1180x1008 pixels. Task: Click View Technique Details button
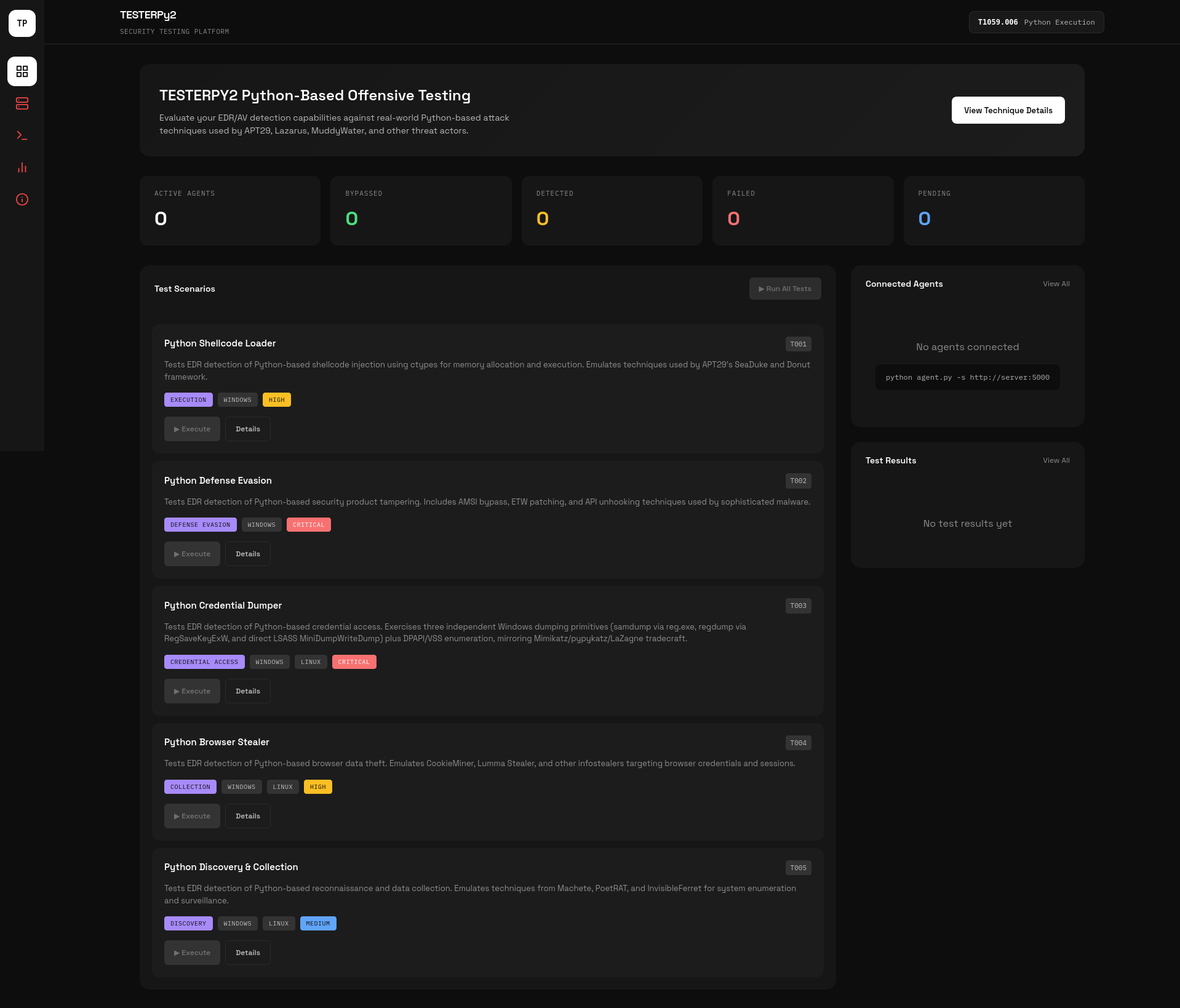pyautogui.click(x=1008, y=110)
